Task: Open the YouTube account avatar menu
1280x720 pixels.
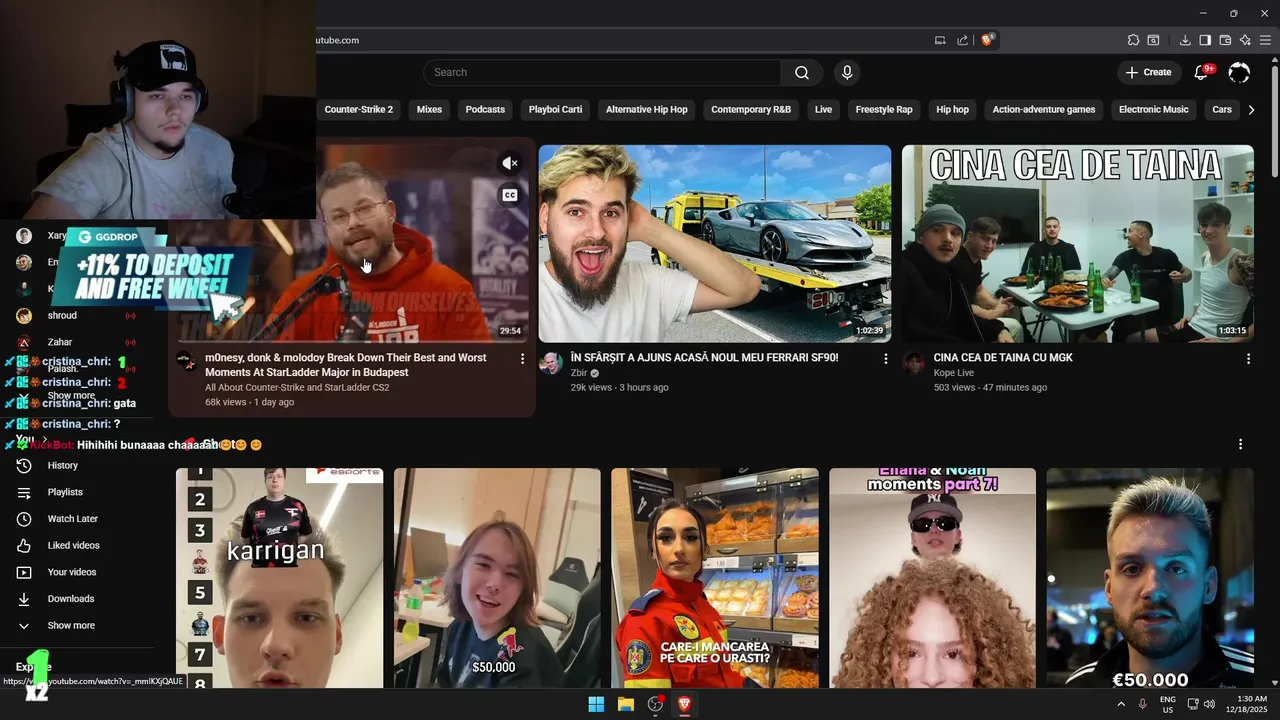Action: [1239, 72]
